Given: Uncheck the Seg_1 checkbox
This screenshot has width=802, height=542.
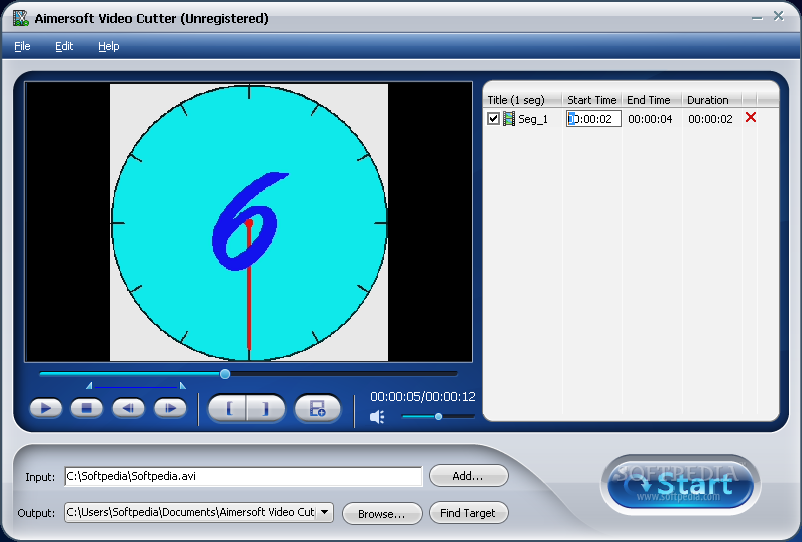Looking at the screenshot, I should [493, 119].
